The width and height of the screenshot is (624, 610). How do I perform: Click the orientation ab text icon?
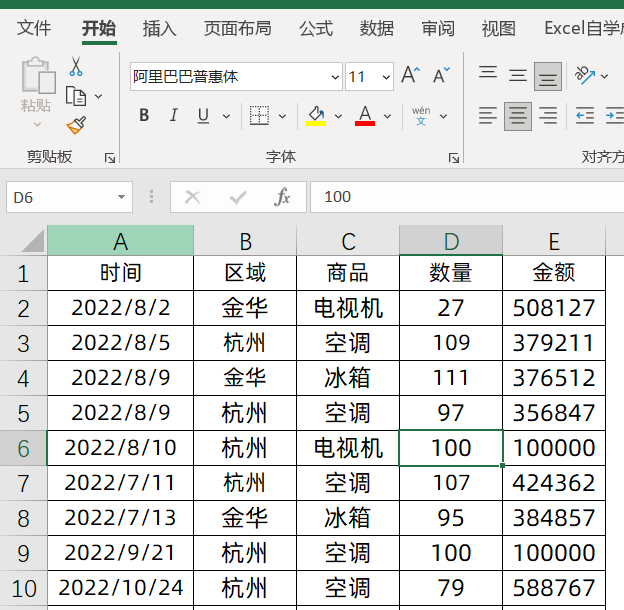pyautogui.click(x=584, y=75)
